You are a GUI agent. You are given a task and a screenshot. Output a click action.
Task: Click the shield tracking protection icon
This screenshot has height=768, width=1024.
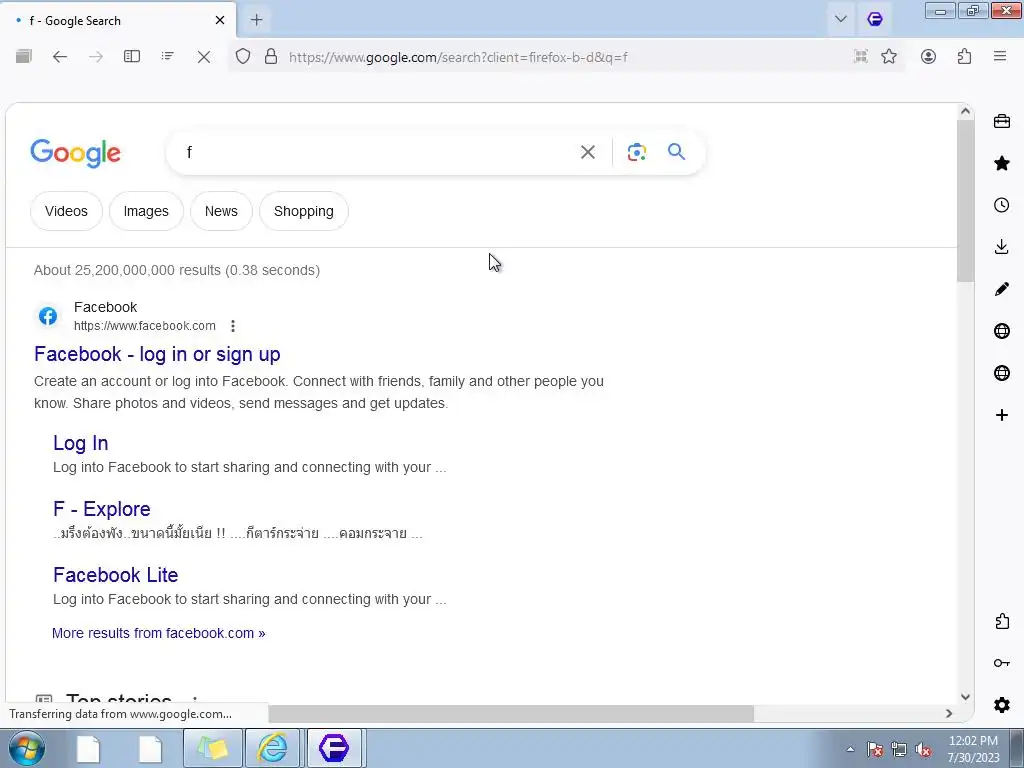(243, 57)
